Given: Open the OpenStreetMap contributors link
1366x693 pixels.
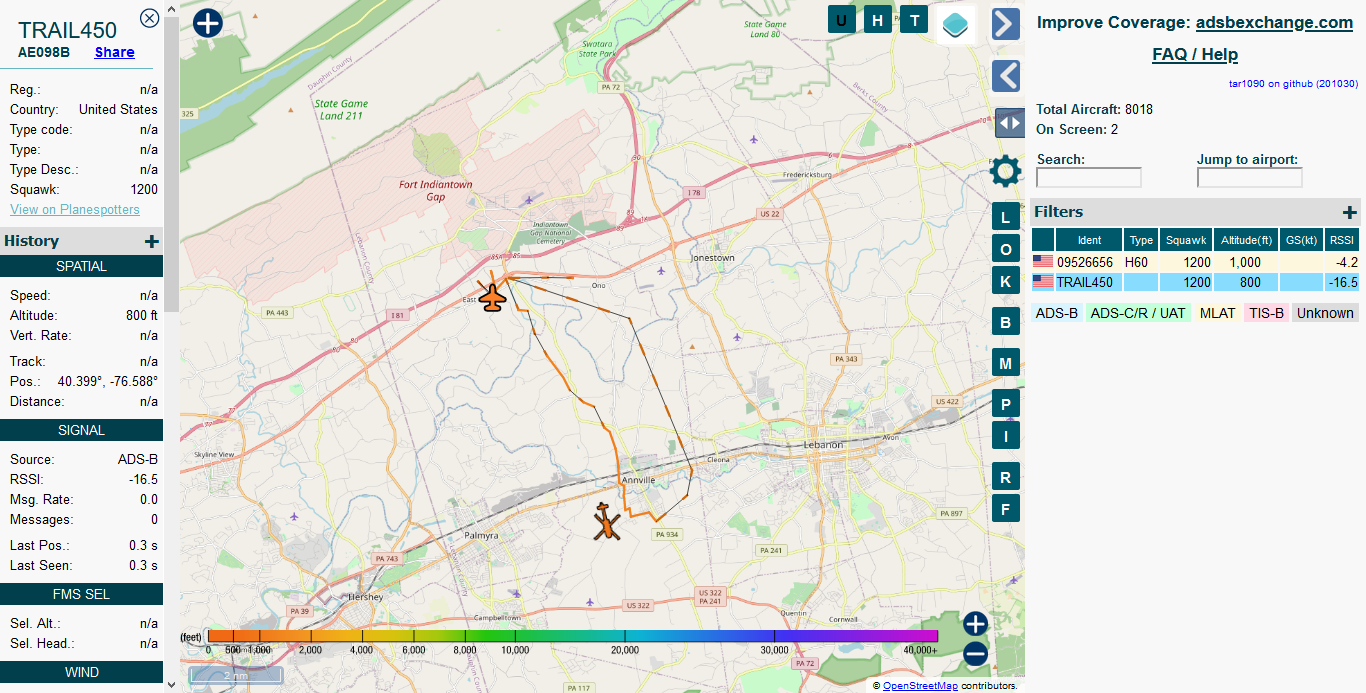Looking at the screenshot, I should [x=921, y=686].
